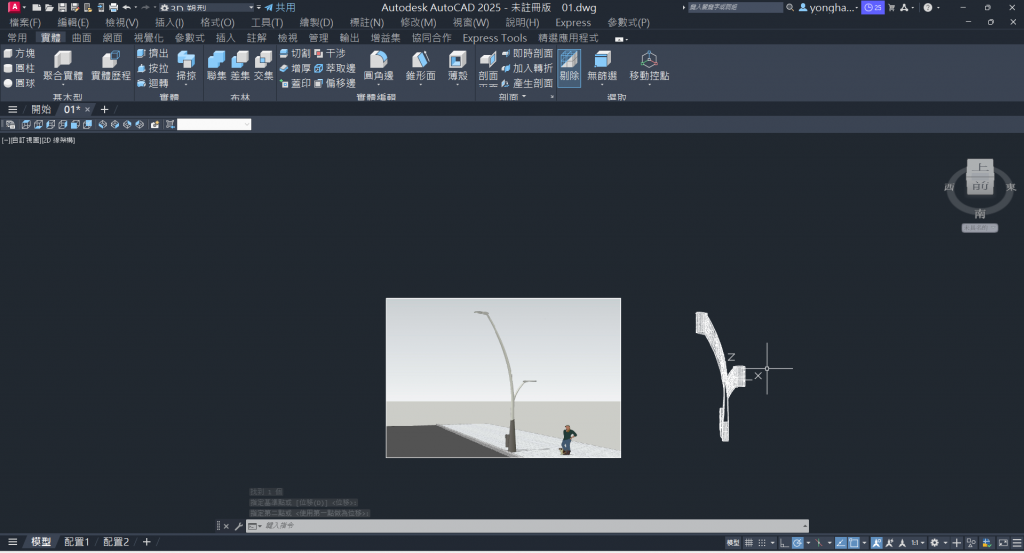
Task: Select the 方塊 (Box) solid tool
Action: click(x=20, y=54)
